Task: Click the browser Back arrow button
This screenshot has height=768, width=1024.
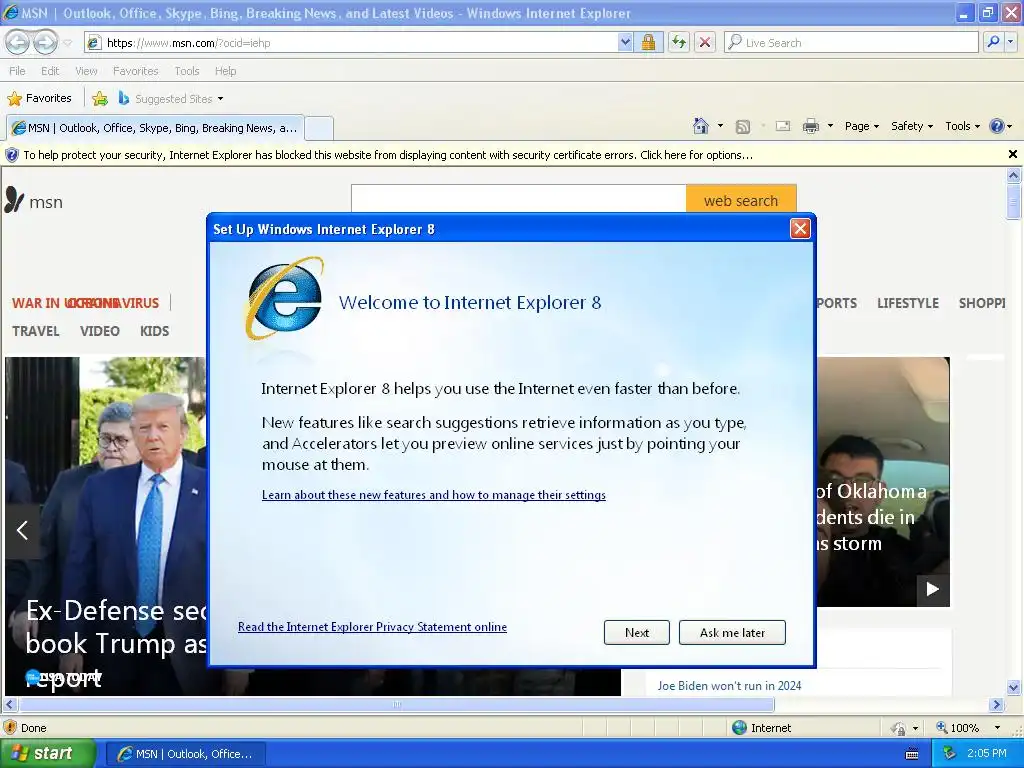Action: coord(18,43)
